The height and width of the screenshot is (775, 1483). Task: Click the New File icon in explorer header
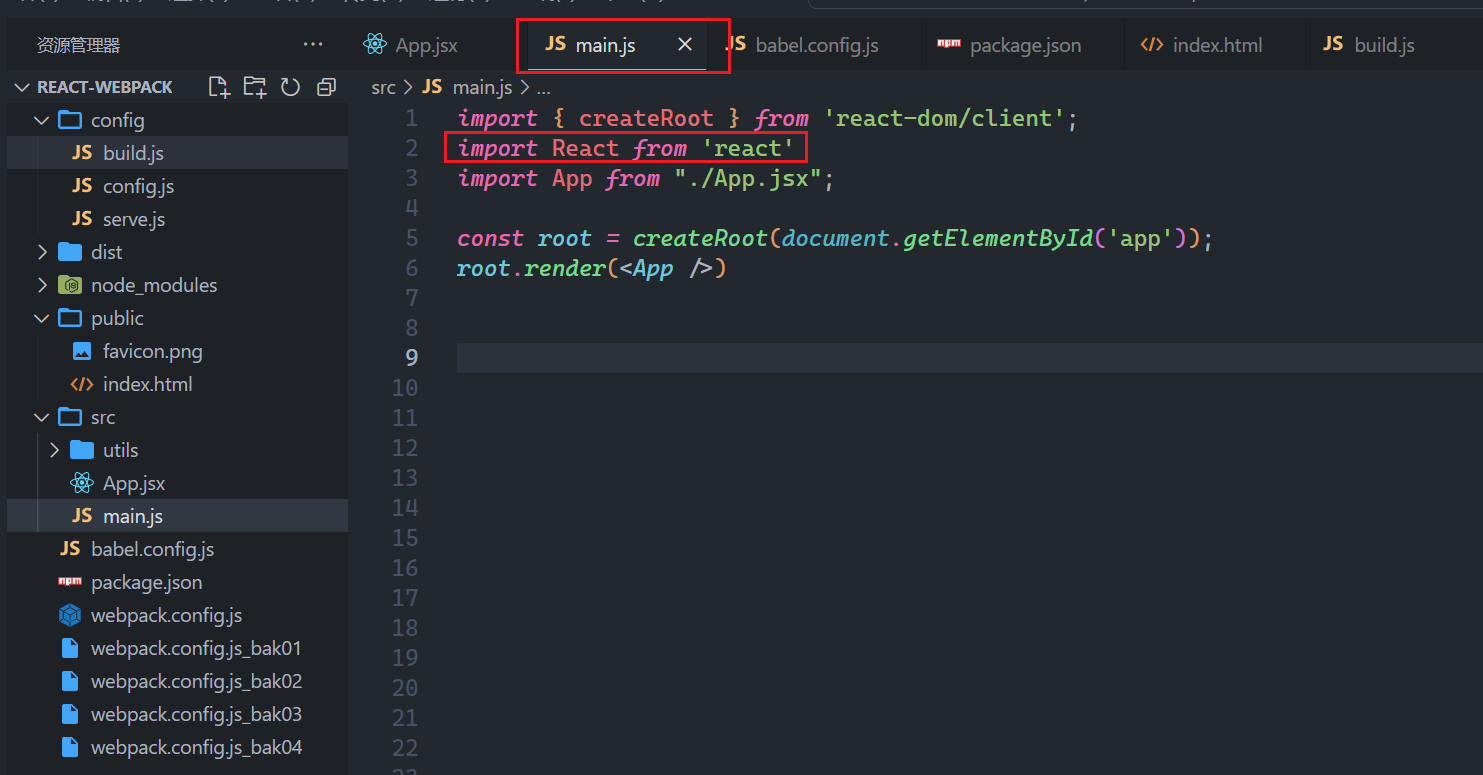click(219, 87)
